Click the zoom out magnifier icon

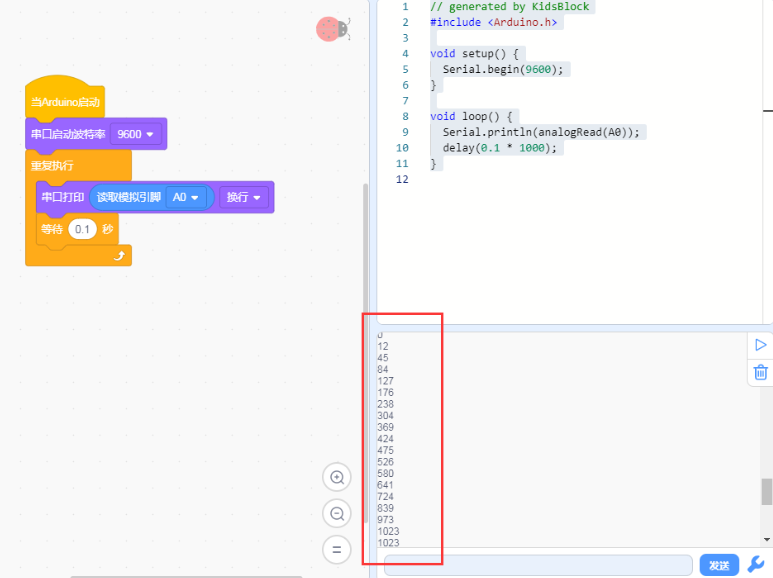point(337,513)
